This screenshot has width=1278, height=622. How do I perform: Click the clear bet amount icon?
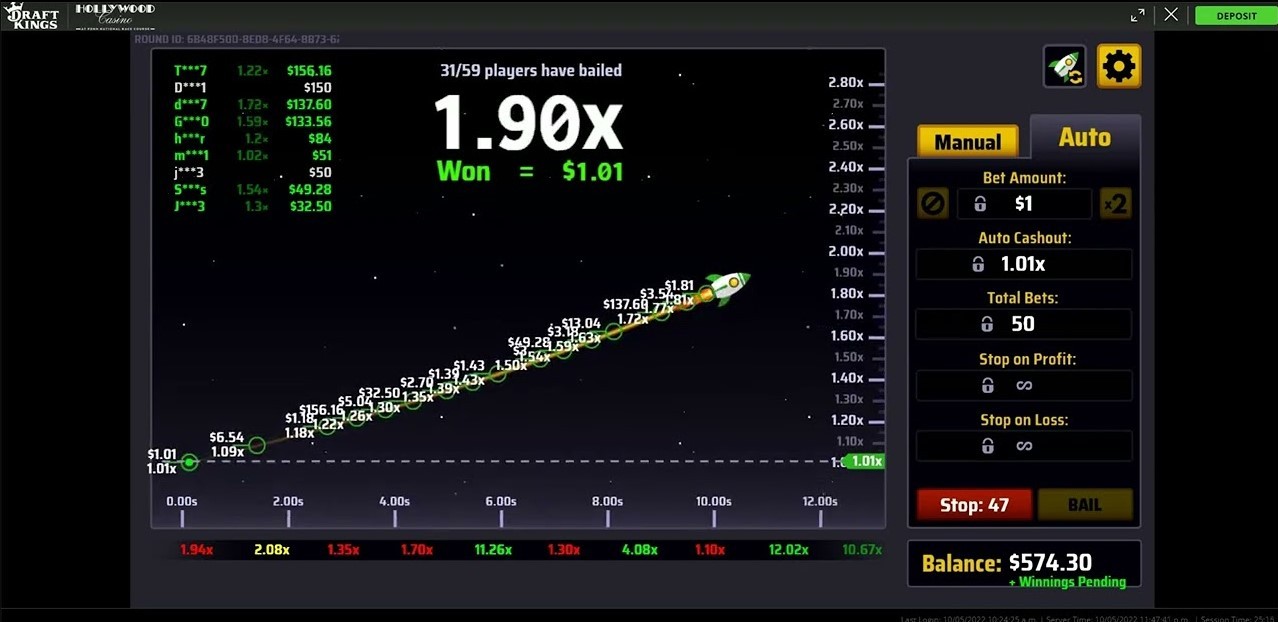coord(932,204)
